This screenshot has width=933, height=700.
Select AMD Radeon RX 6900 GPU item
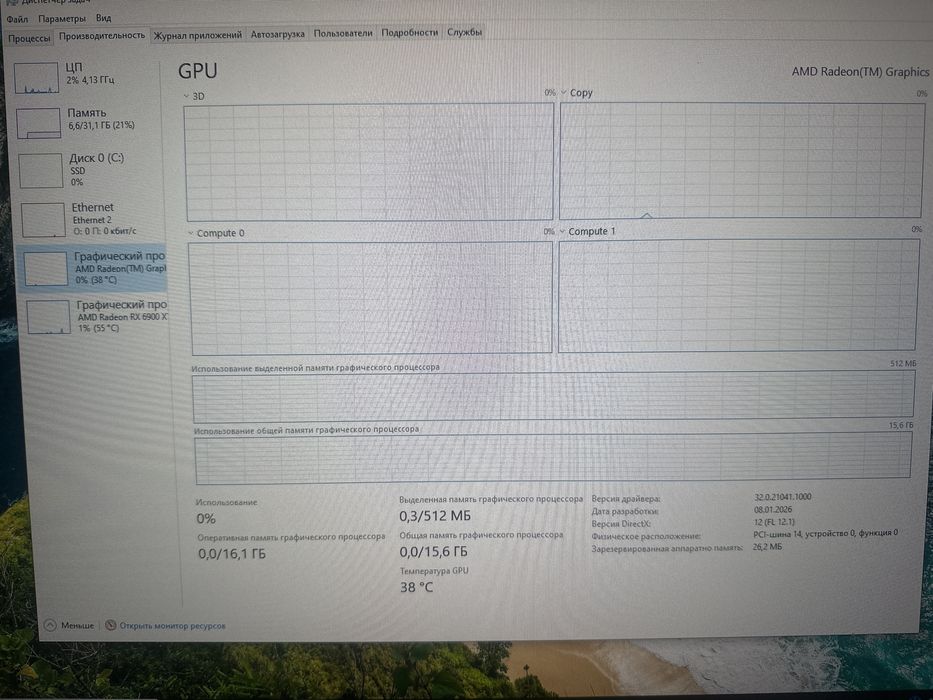pos(96,316)
